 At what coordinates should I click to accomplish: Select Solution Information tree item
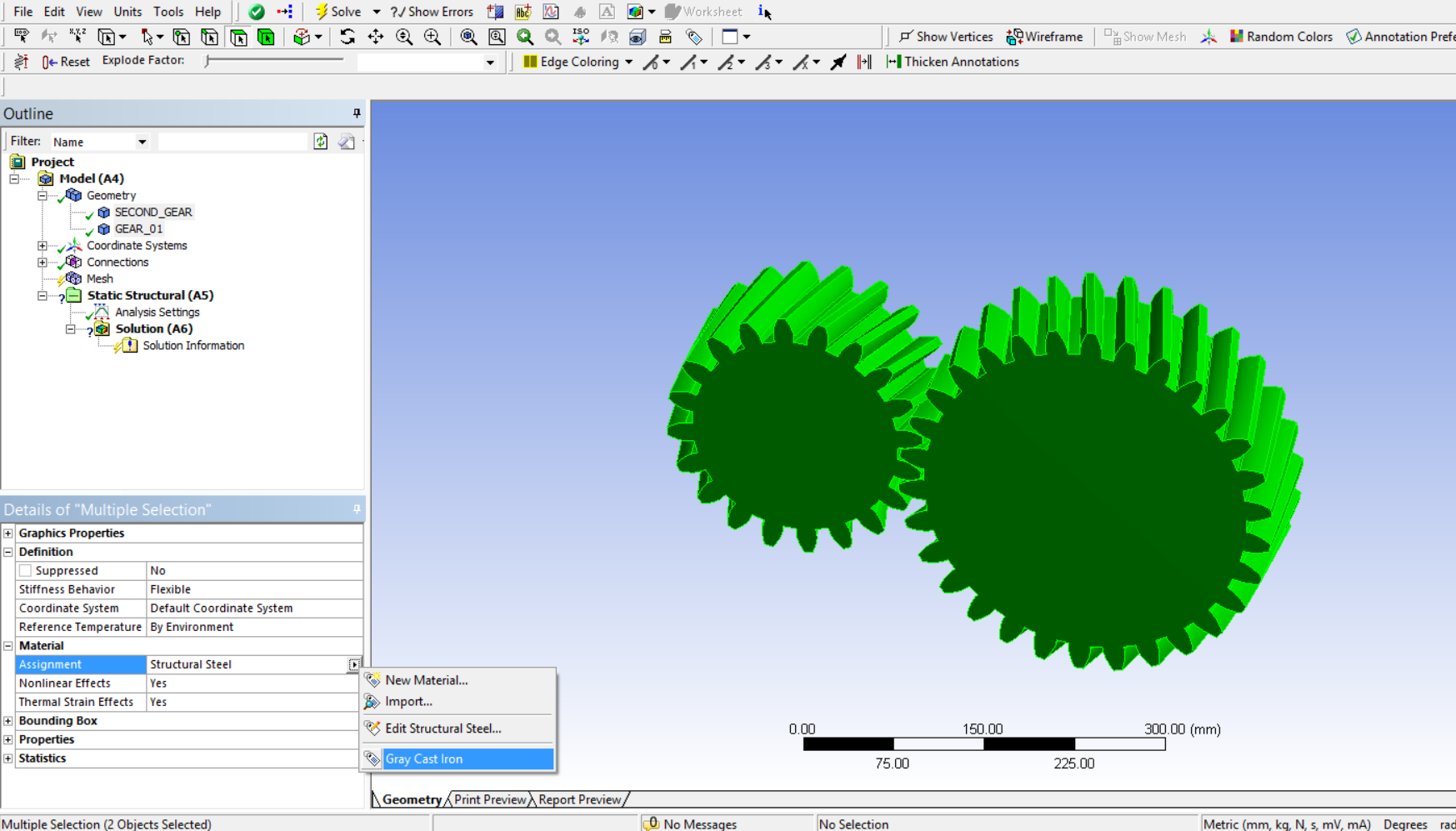pyautogui.click(x=193, y=345)
